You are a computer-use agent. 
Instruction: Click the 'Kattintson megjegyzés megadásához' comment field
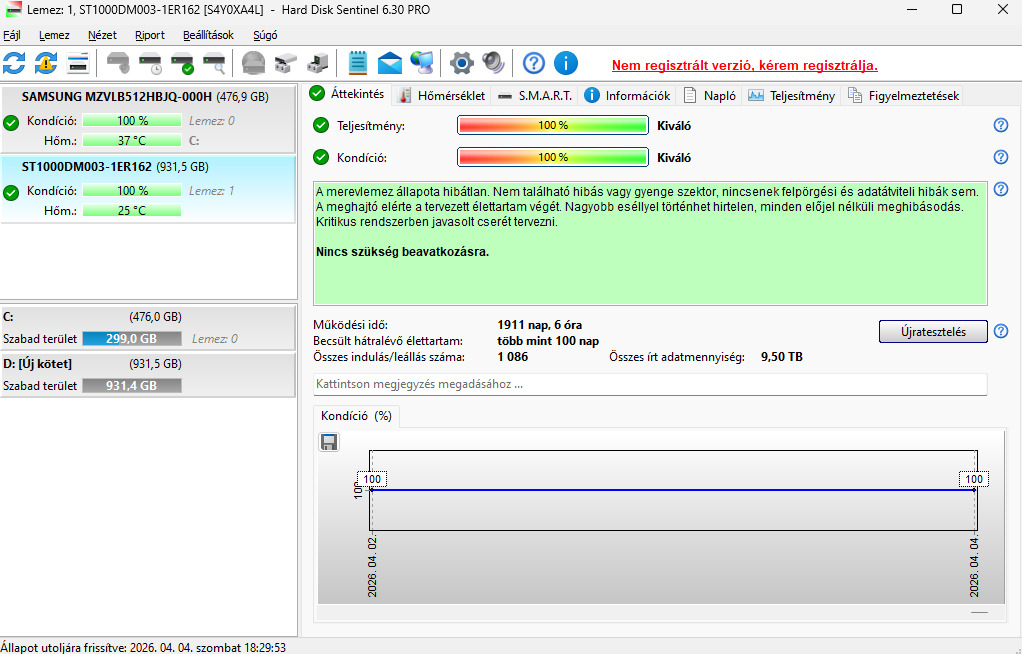click(x=650, y=384)
